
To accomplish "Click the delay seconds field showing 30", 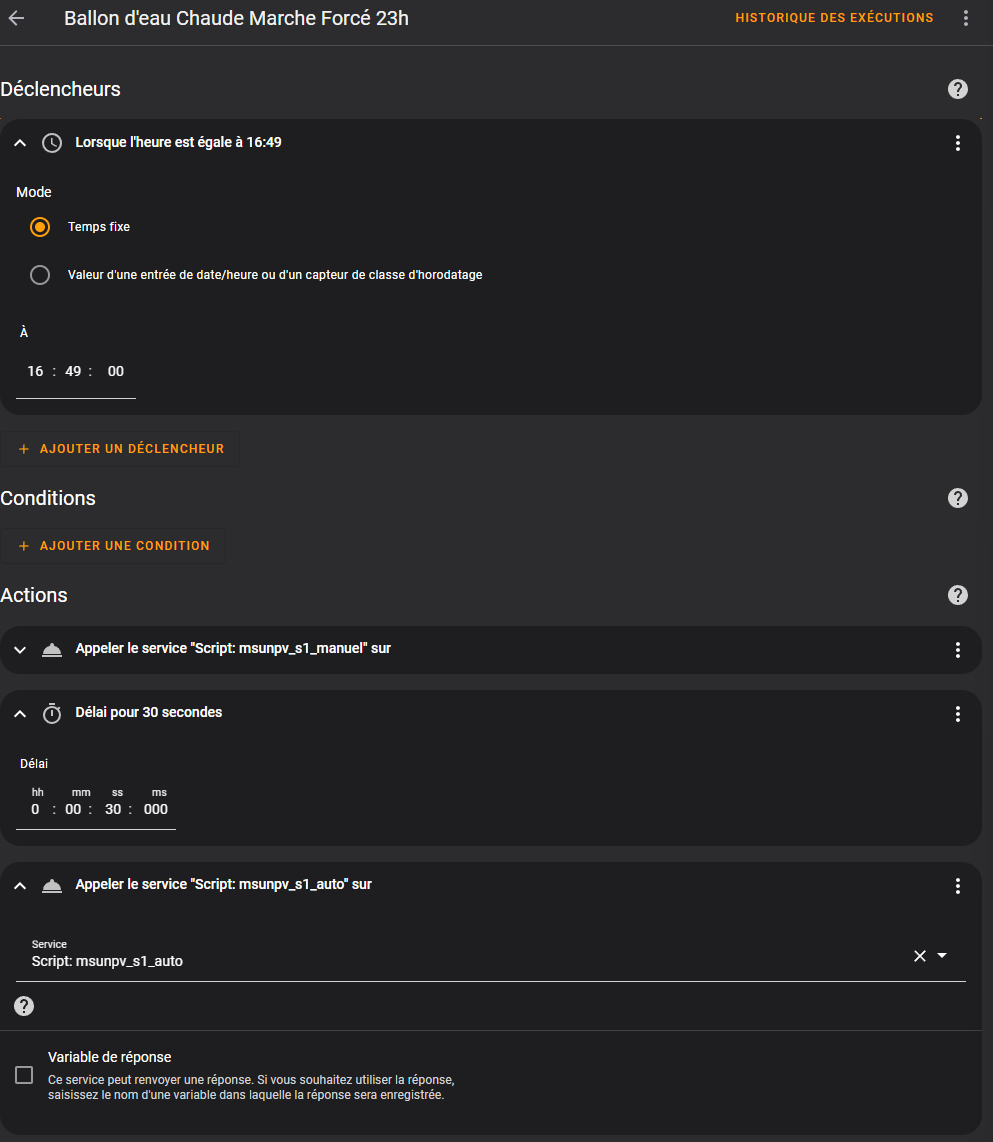I will pos(113,809).
